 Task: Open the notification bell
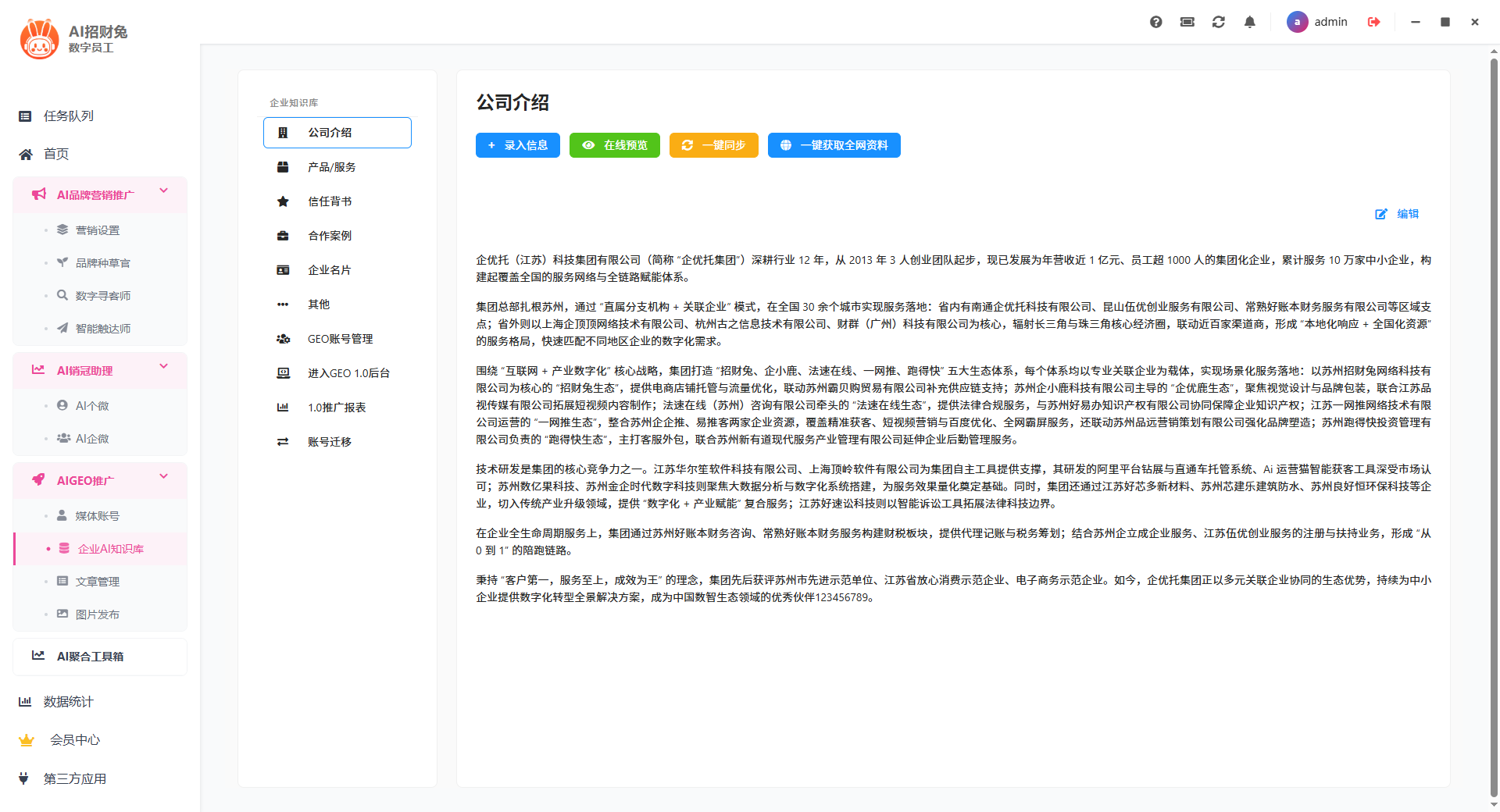pos(1249,22)
